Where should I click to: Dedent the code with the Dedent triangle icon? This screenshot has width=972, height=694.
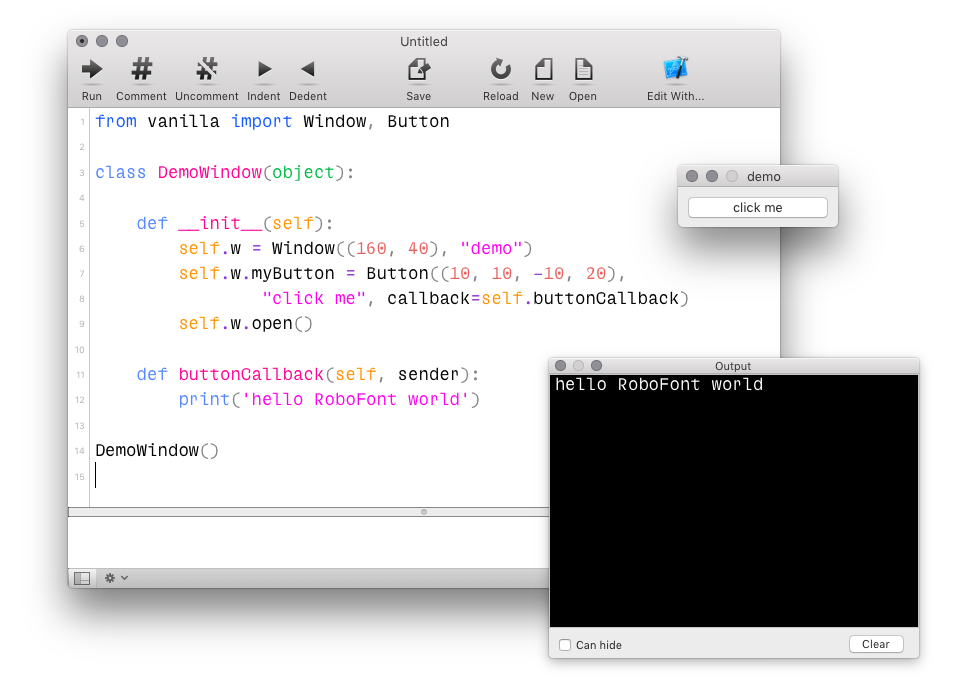(307, 69)
